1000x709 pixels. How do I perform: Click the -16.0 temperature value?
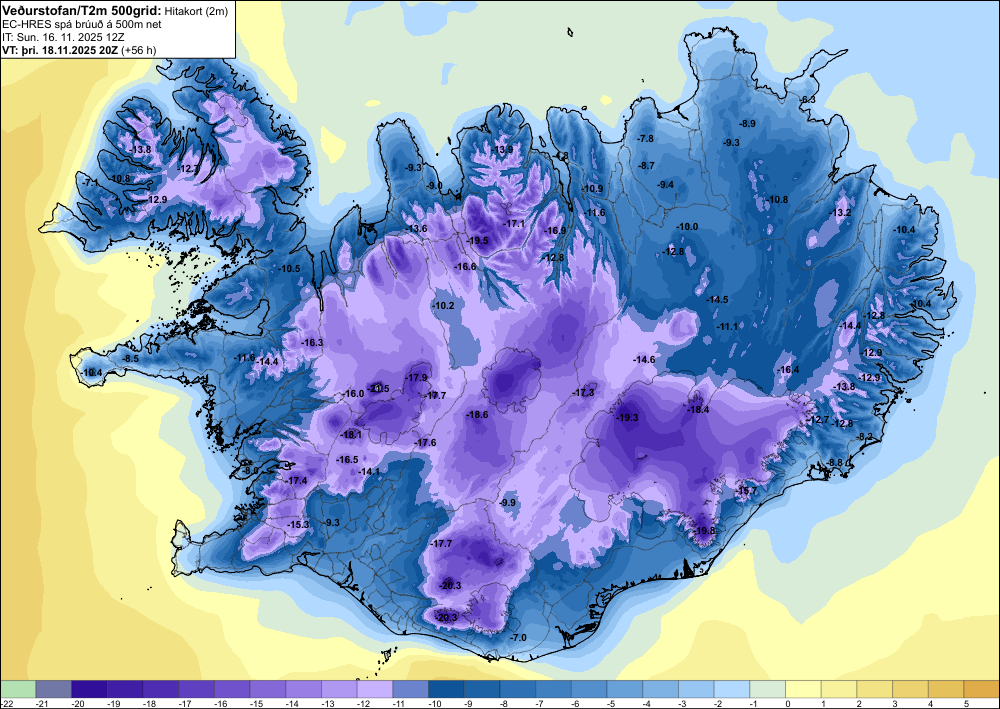click(353, 393)
